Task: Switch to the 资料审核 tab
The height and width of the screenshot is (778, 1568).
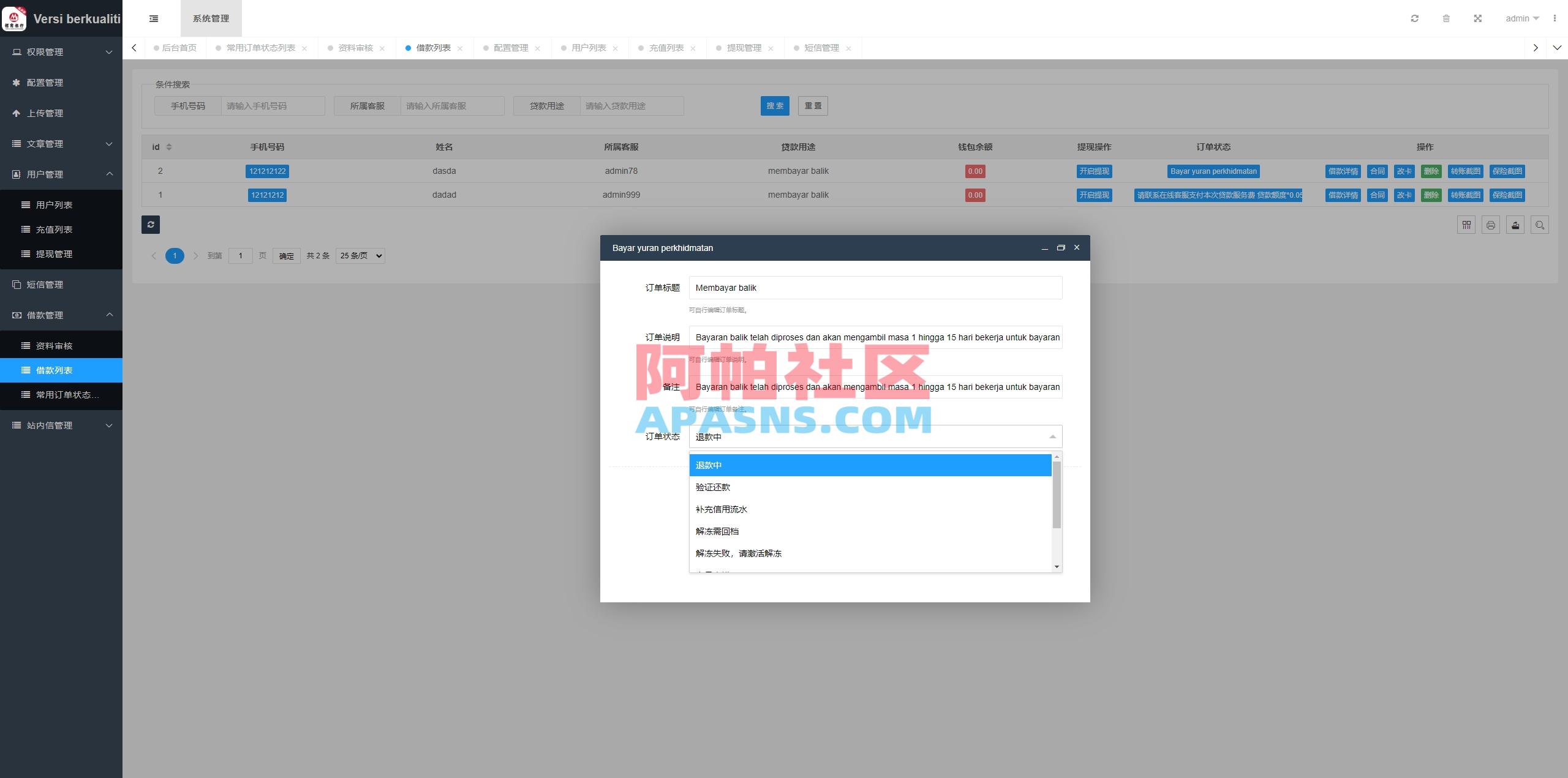Action: 354,47
